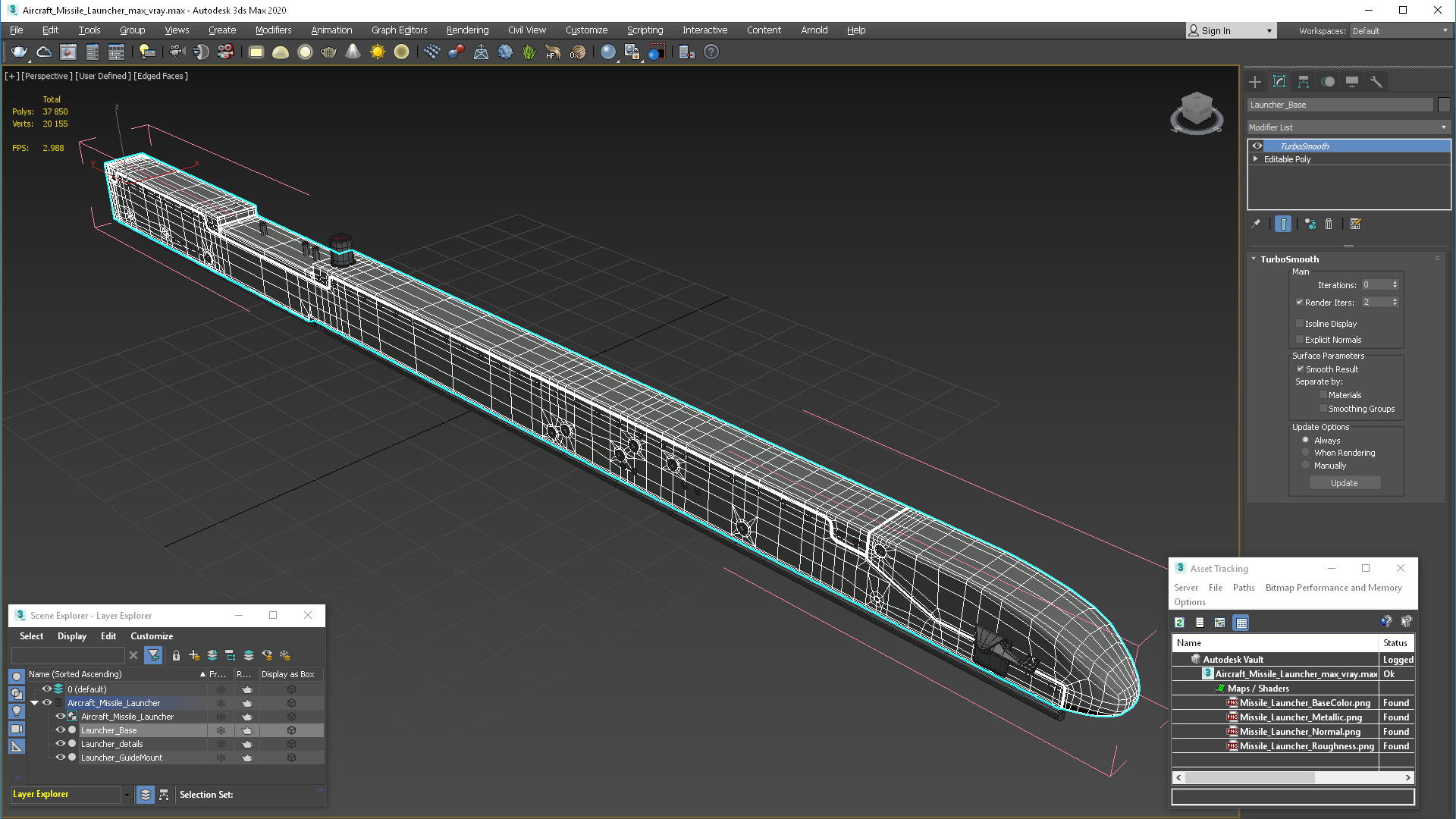
Task: Refresh the Asset Tracking list
Action: click(1179, 623)
